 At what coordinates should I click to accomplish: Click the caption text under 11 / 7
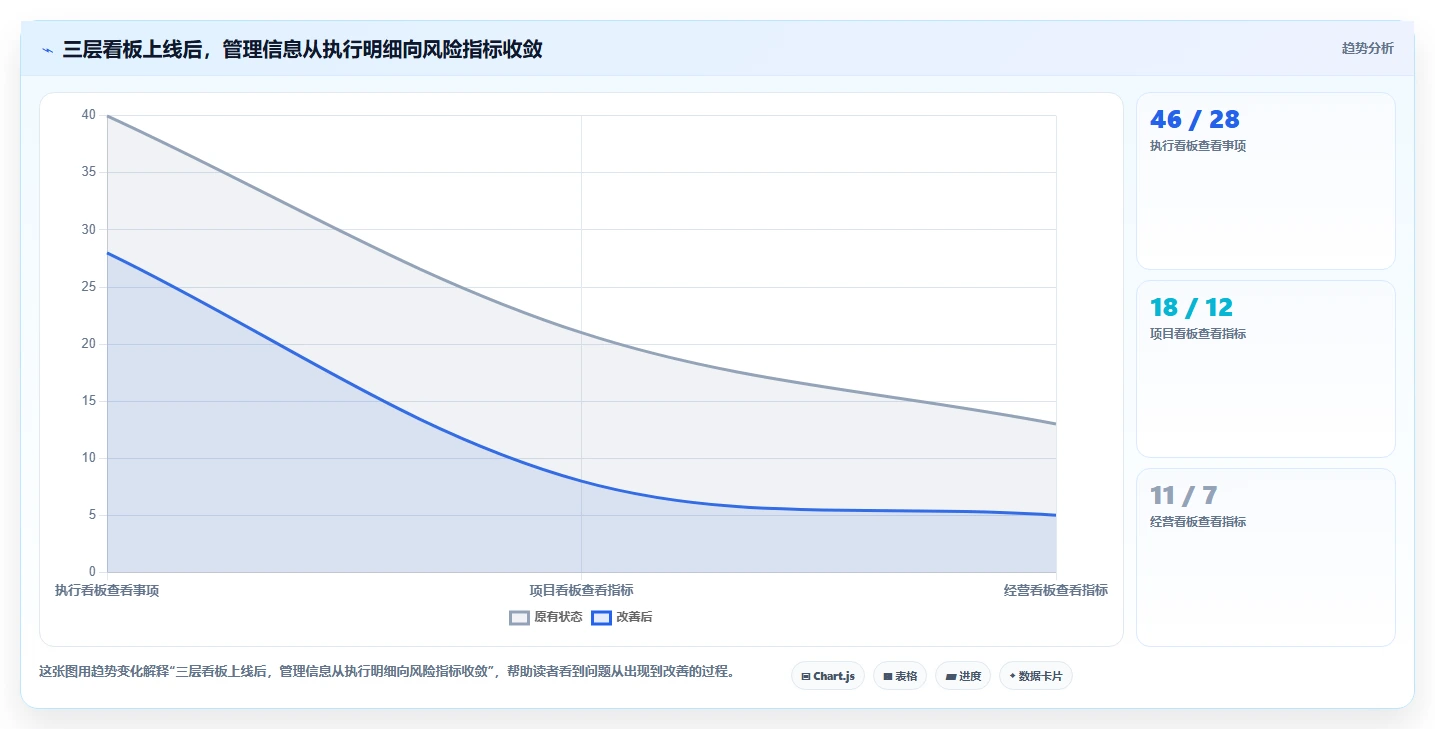(x=1198, y=521)
